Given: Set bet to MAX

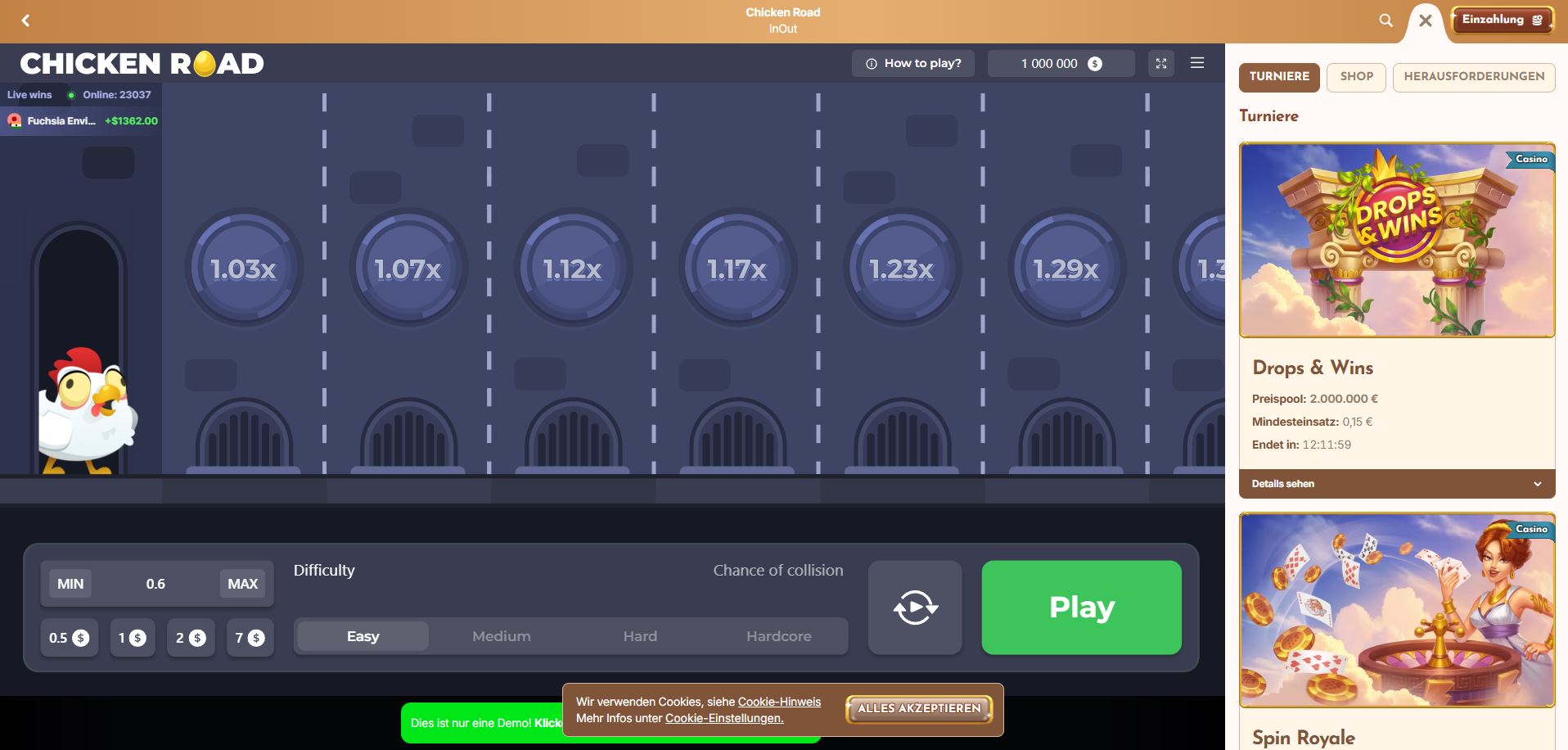Looking at the screenshot, I should click(x=242, y=584).
